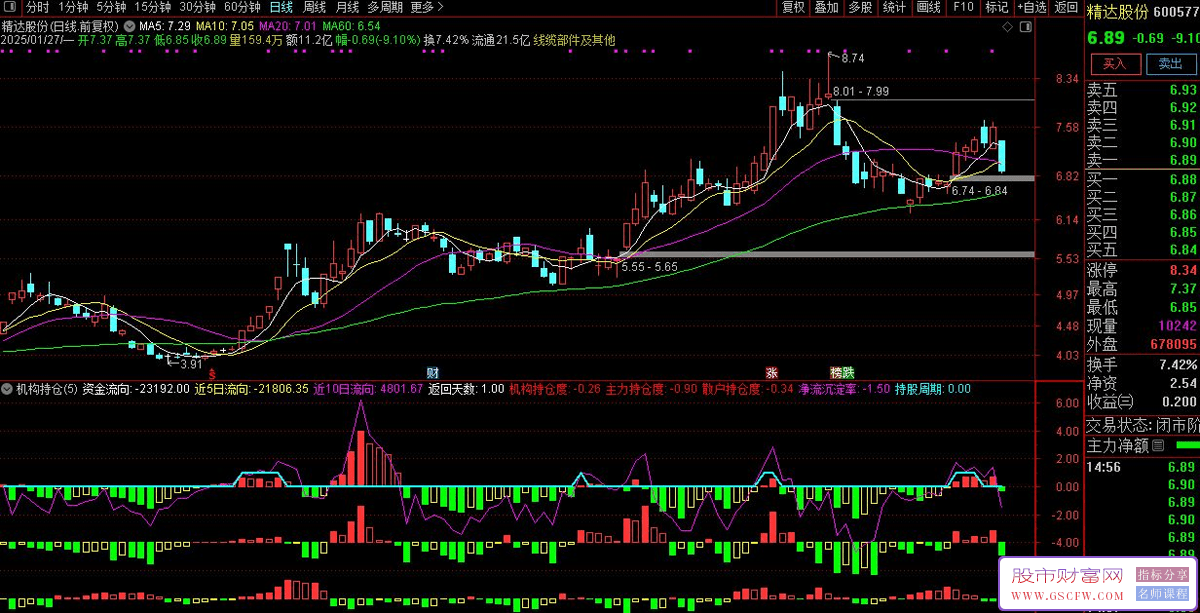The image size is (1200, 613).
Task: Click the 换手 7.42% value
Action: 1180,364
